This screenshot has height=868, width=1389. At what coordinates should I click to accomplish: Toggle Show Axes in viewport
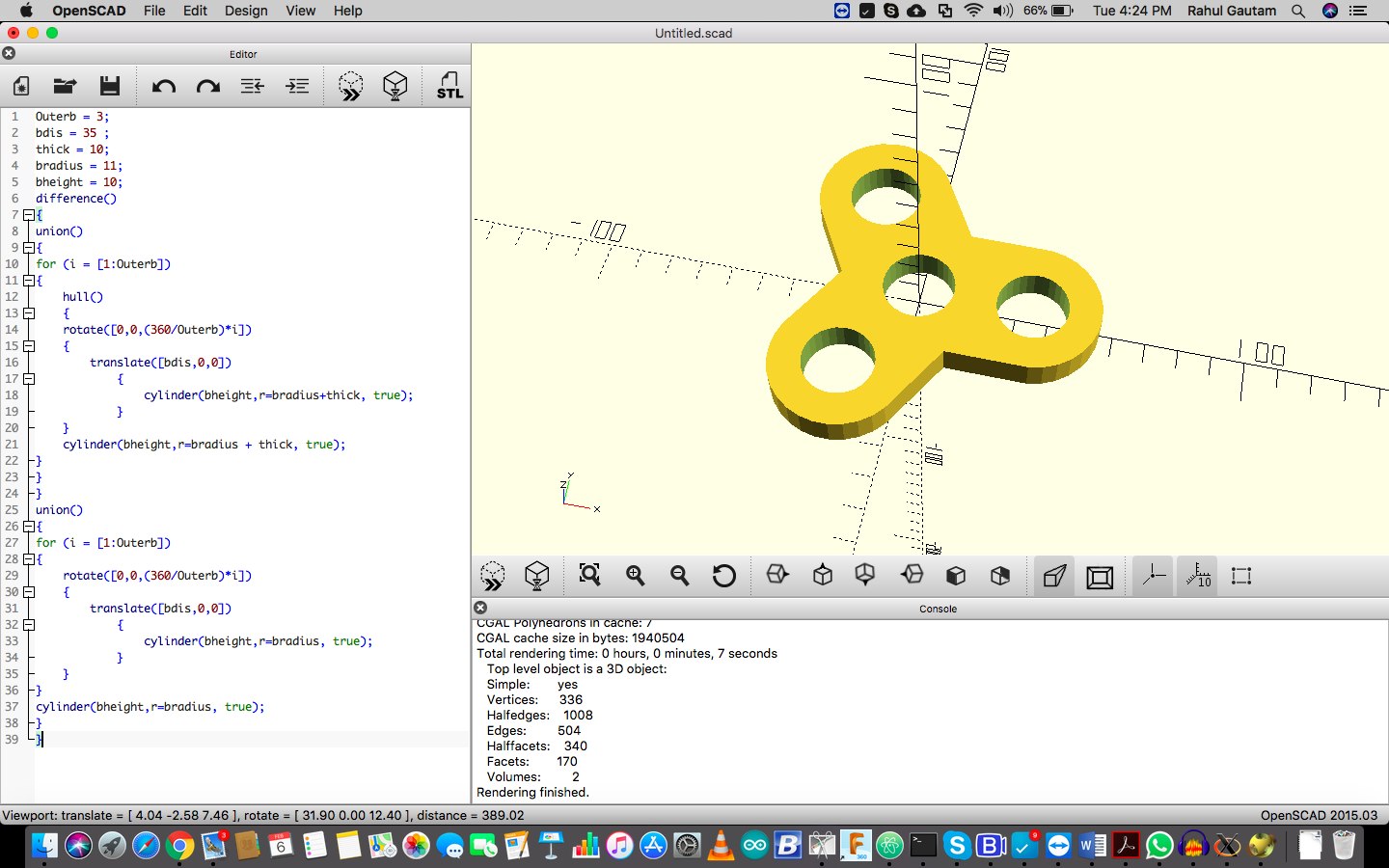tap(1153, 577)
